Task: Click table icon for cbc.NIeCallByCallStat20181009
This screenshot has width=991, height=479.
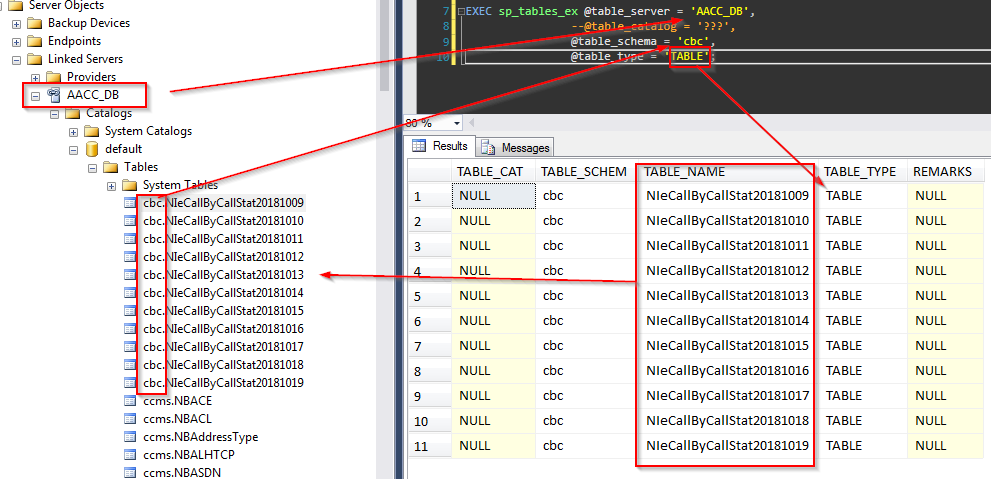Action: click(x=130, y=203)
